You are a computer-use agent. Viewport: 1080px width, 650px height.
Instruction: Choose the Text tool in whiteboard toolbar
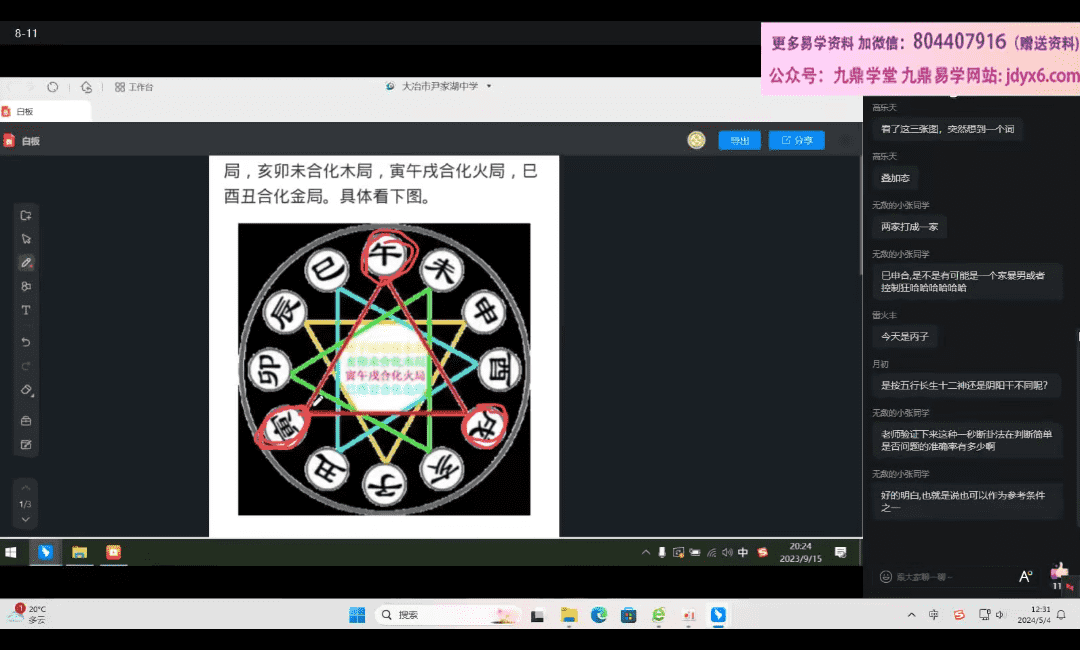(x=26, y=311)
